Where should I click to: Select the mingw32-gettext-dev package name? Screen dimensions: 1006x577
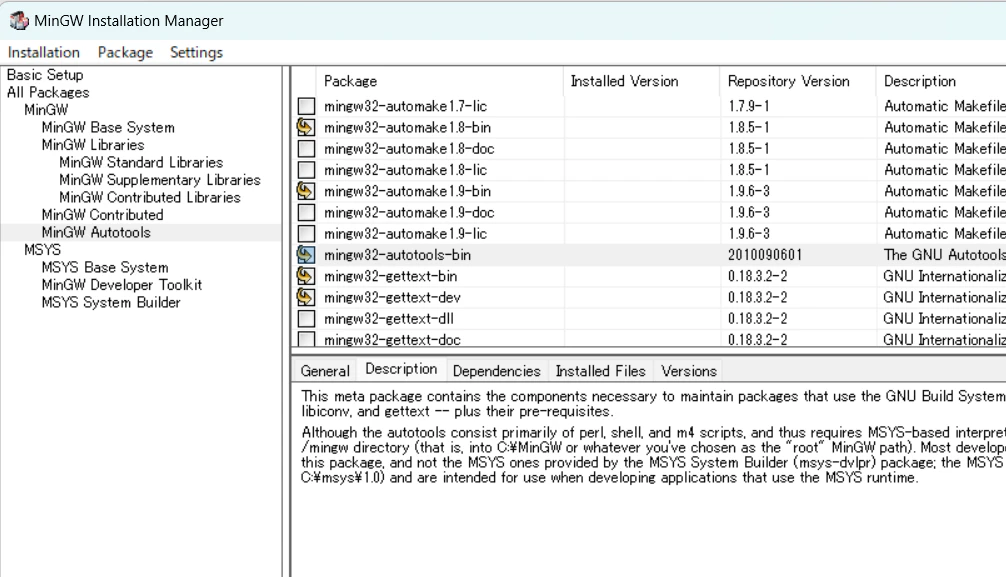[x=393, y=297]
